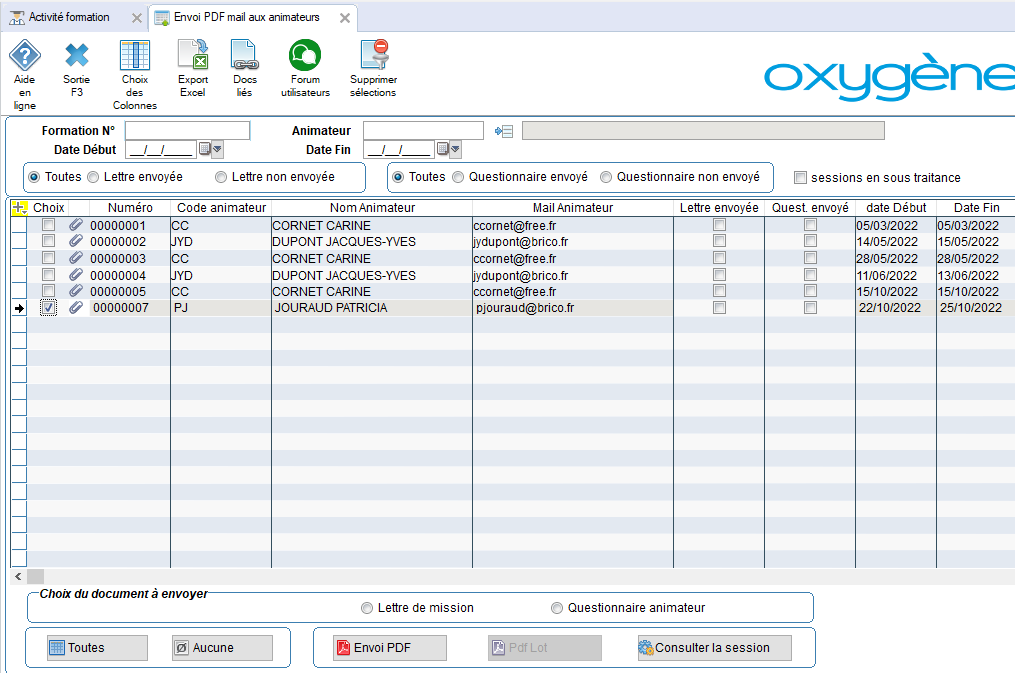The image size is (1015, 673).
Task: Click the Aucune deselect button
Action: tap(222, 648)
